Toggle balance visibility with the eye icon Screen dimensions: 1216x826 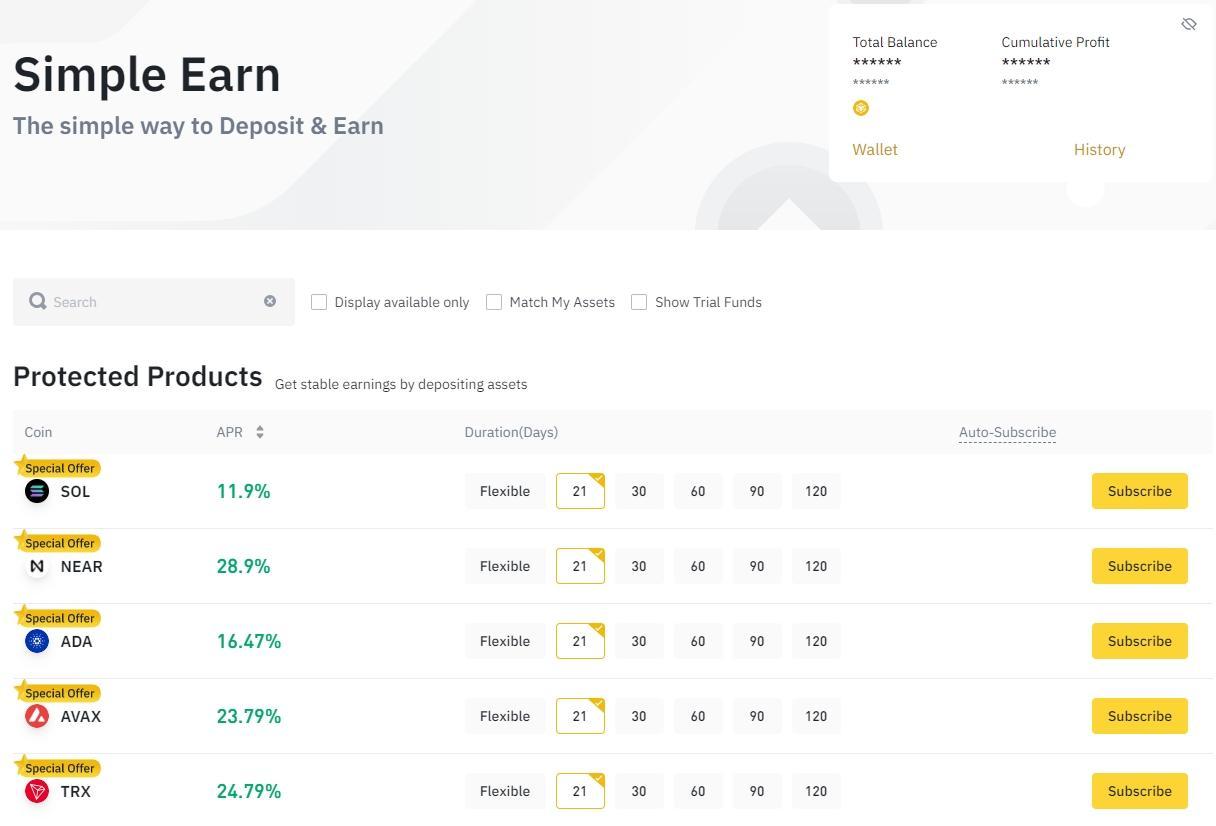tap(1189, 23)
